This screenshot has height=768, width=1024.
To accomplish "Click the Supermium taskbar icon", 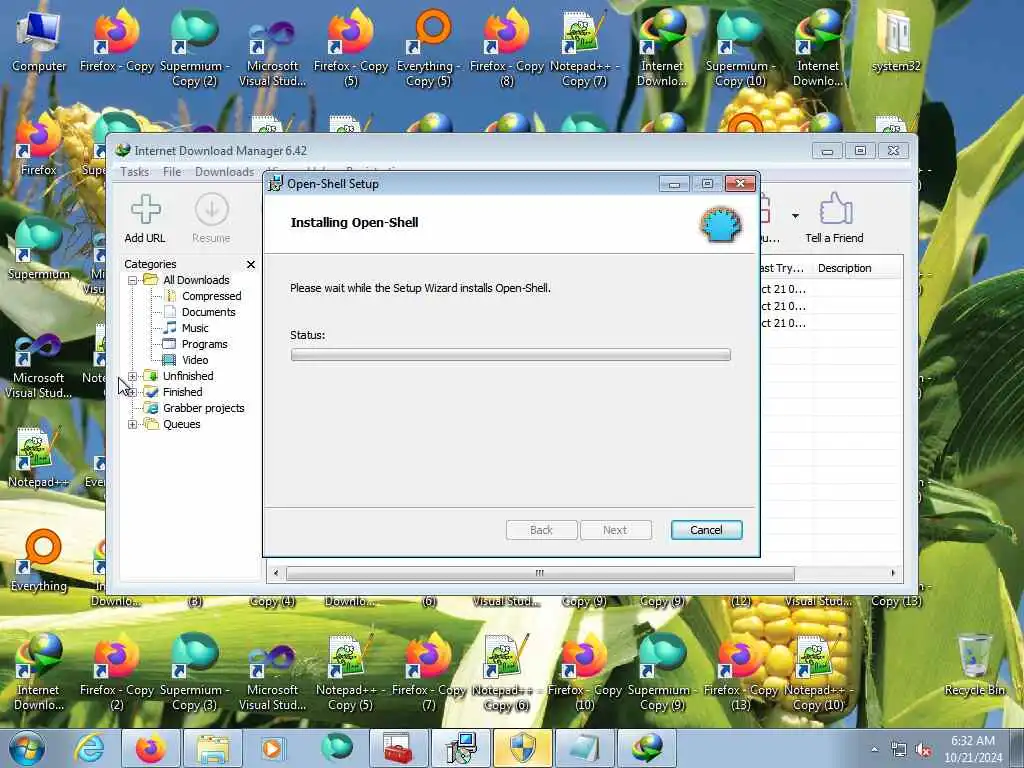I will (x=336, y=748).
